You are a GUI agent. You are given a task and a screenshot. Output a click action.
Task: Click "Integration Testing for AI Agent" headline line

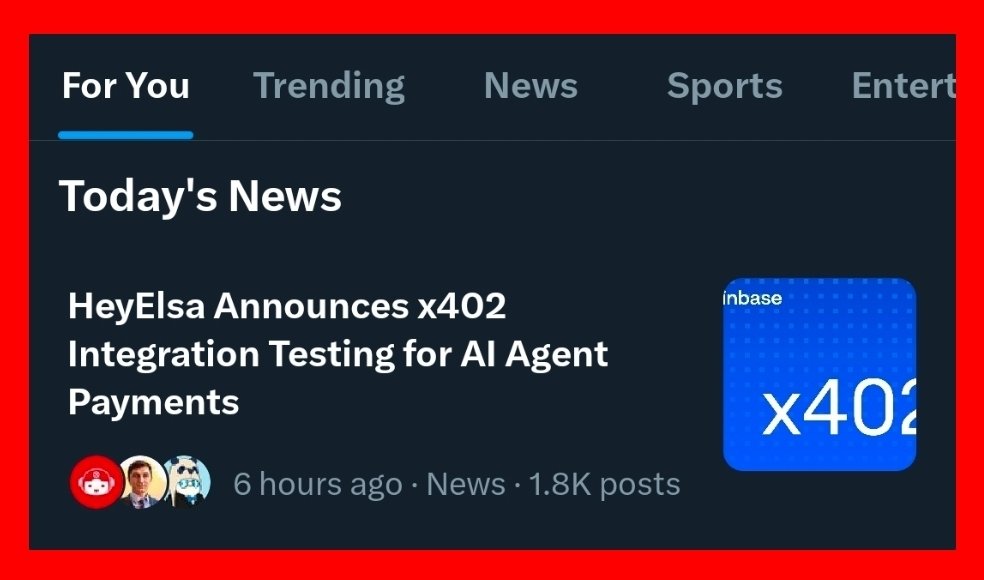(338, 354)
